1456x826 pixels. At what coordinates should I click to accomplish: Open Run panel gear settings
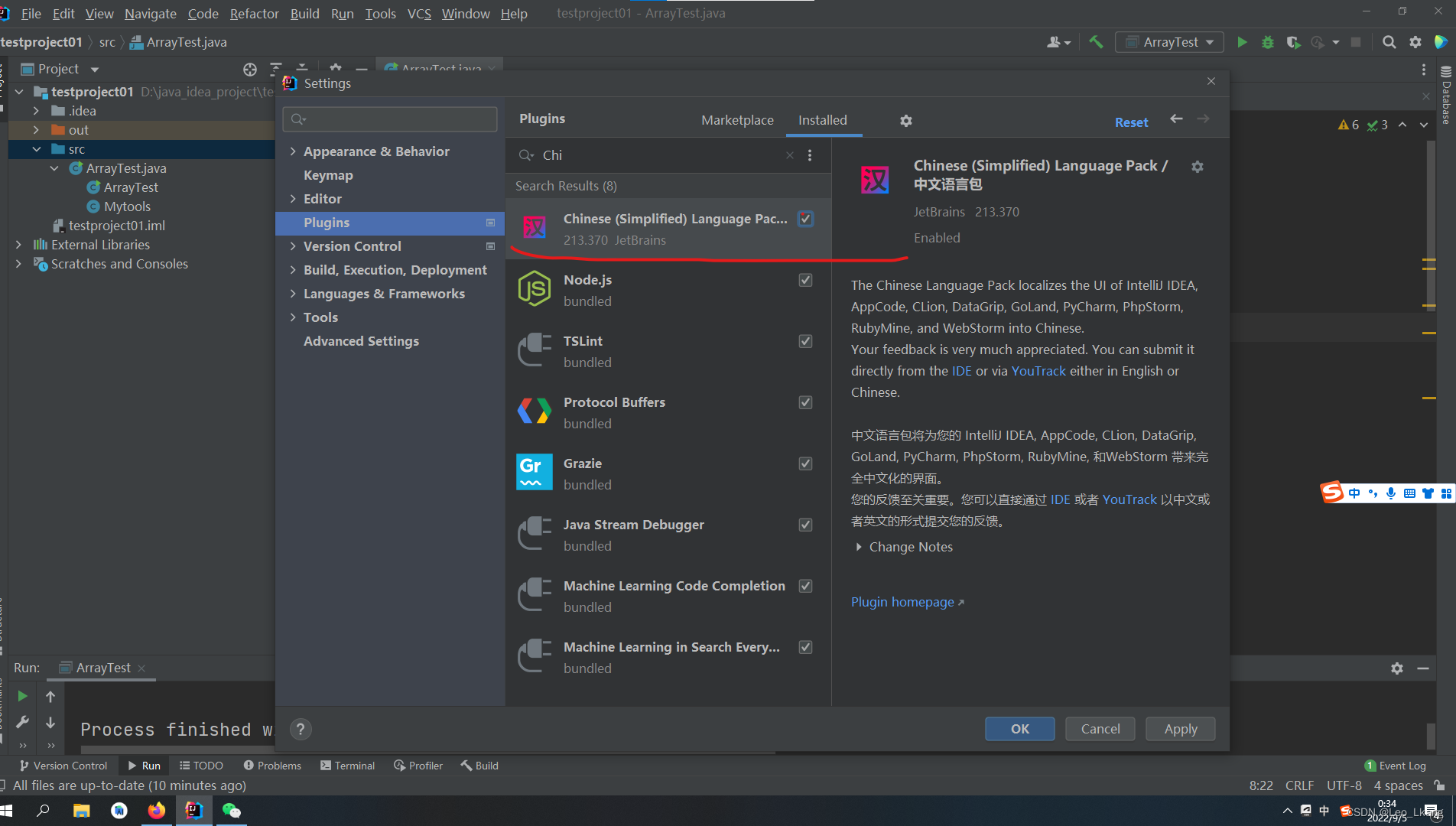(1397, 668)
